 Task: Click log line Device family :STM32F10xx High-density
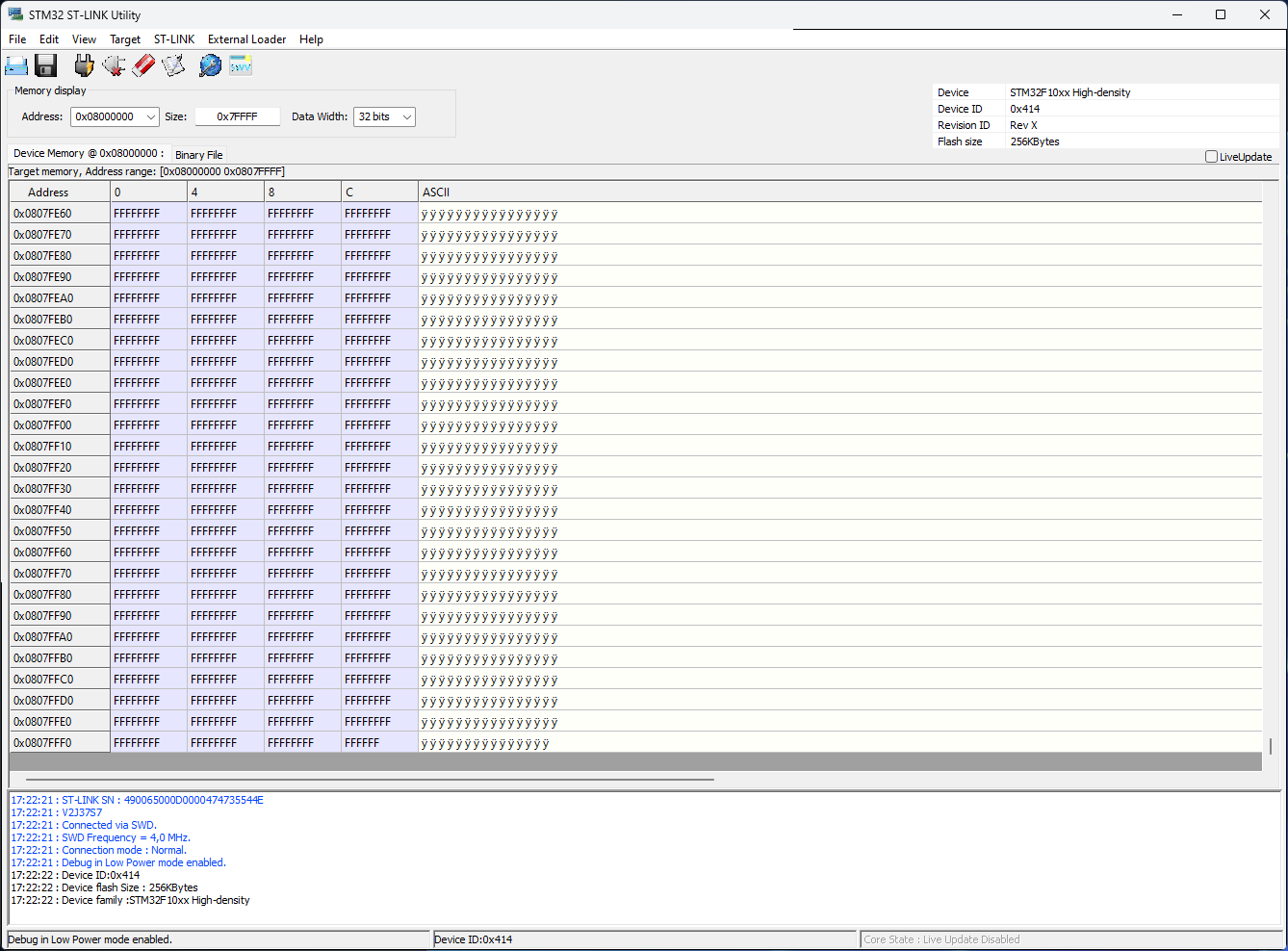130,900
